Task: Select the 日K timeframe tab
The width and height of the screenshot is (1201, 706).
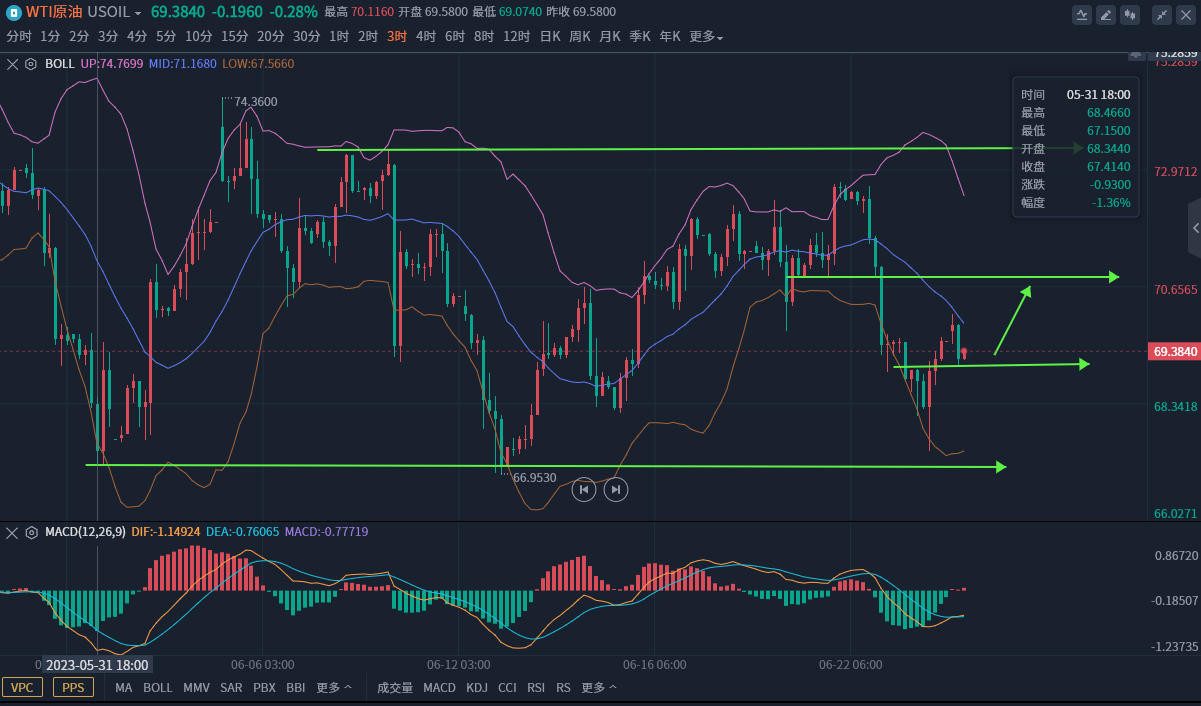Action: [x=550, y=37]
